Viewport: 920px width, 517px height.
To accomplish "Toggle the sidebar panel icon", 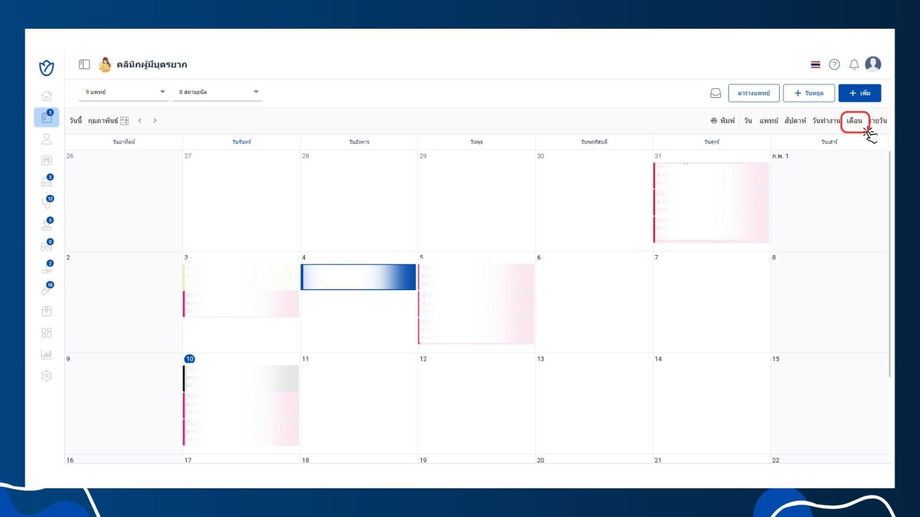I will (x=84, y=64).
